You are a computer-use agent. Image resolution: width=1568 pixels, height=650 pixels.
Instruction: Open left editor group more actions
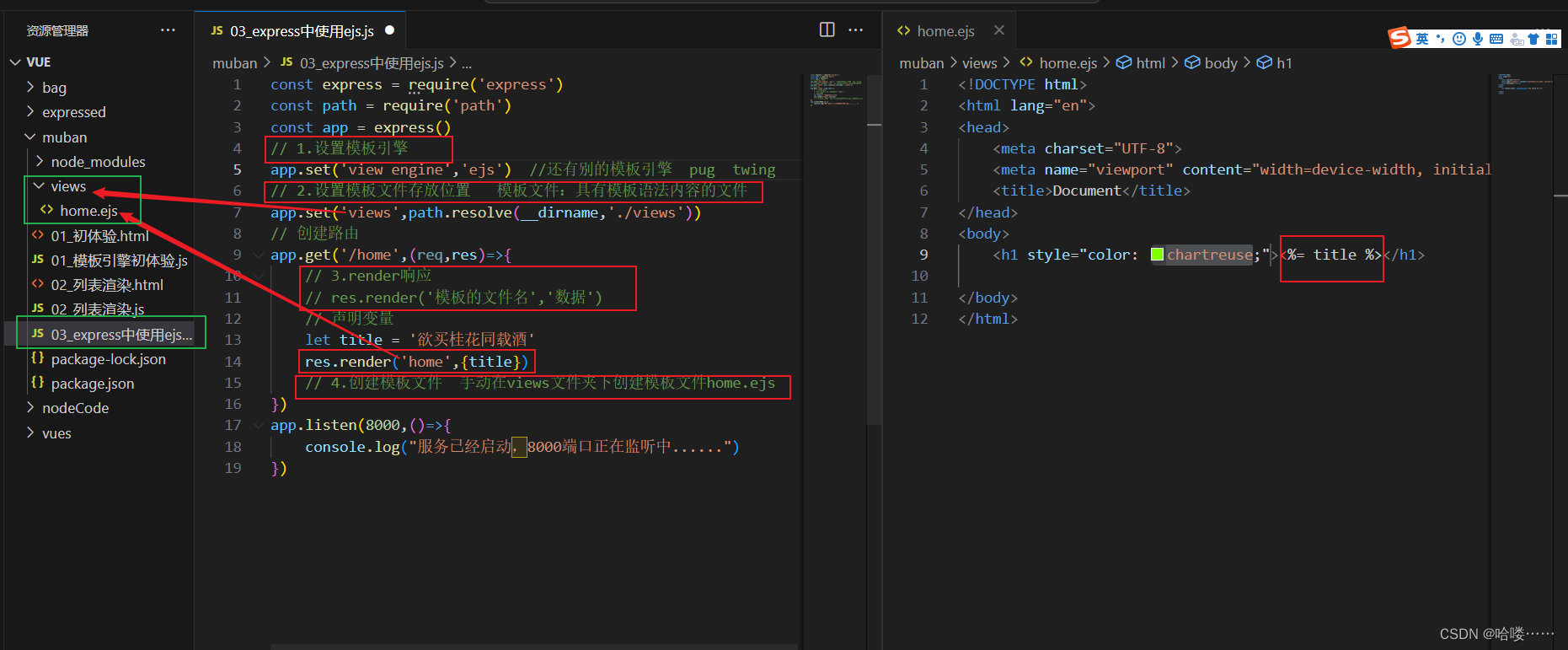click(856, 30)
